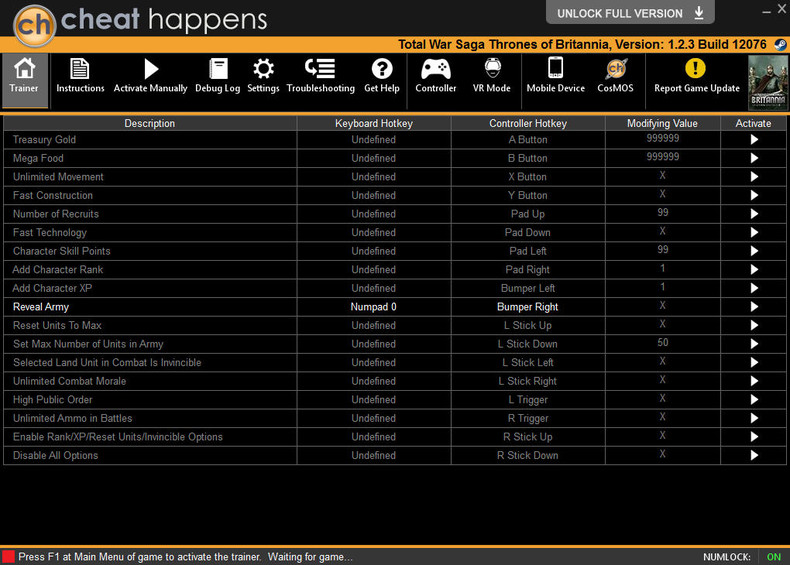
Task: Click Treasury Gold keyboard hotkey Undefined
Action: pyautogui.click(x=373, y=140)
